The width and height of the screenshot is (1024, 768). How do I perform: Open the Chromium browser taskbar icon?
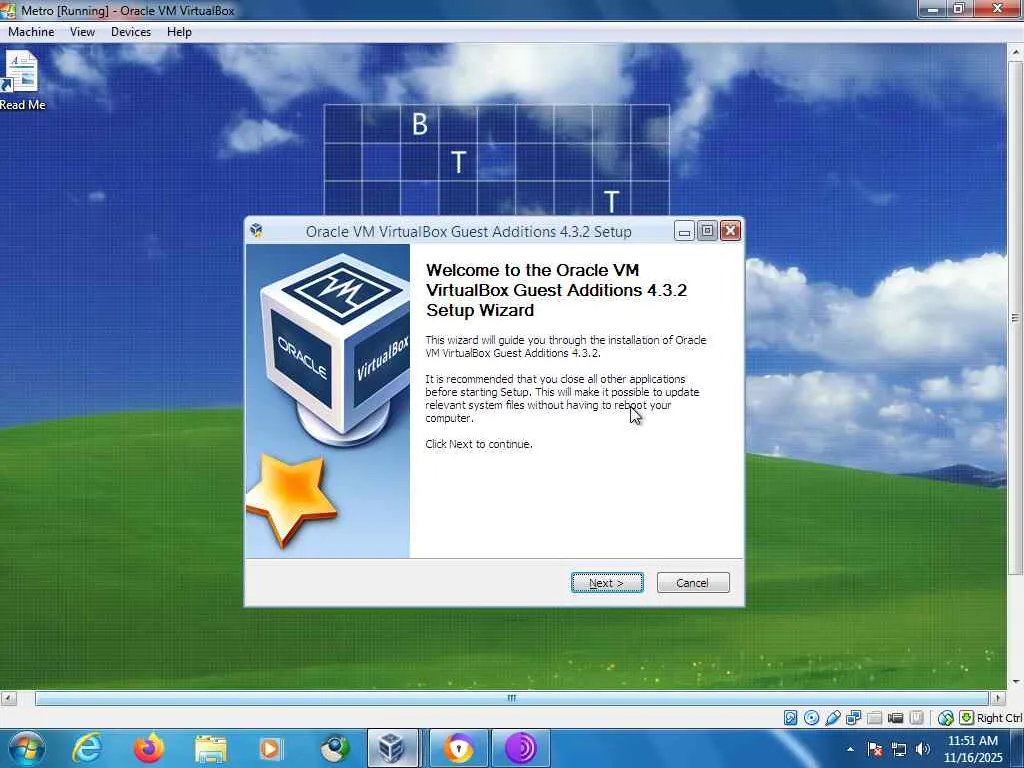pos(334,748)
